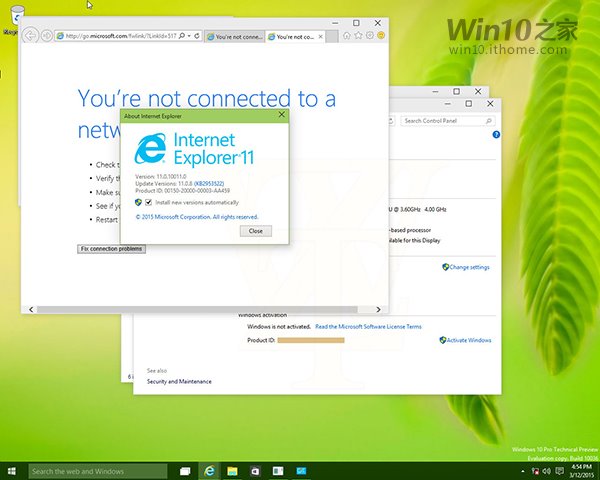Screen dimensions: 600x480
Task: Open Internet Explorer Home page icon
Action: click(347, 36)
